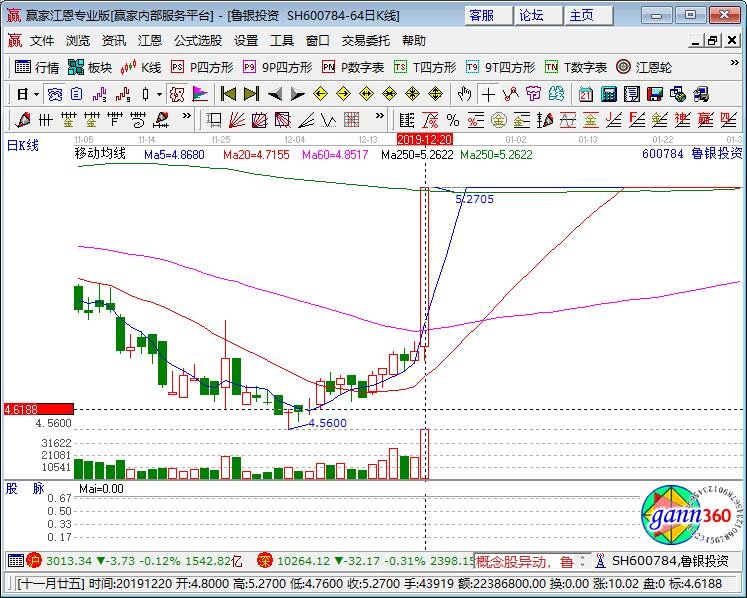The image size is (747, 598).
Task: Click the blue telephone icon
Action: 54,94
